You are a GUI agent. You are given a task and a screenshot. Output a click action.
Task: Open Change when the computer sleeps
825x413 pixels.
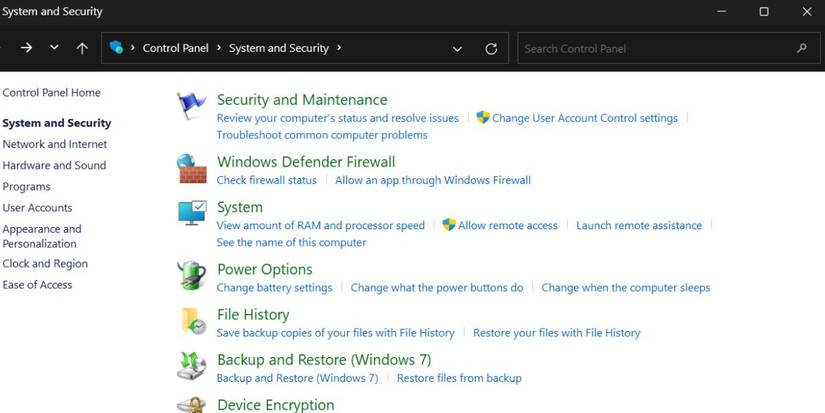pyautogui.click(x=626, y=288)
